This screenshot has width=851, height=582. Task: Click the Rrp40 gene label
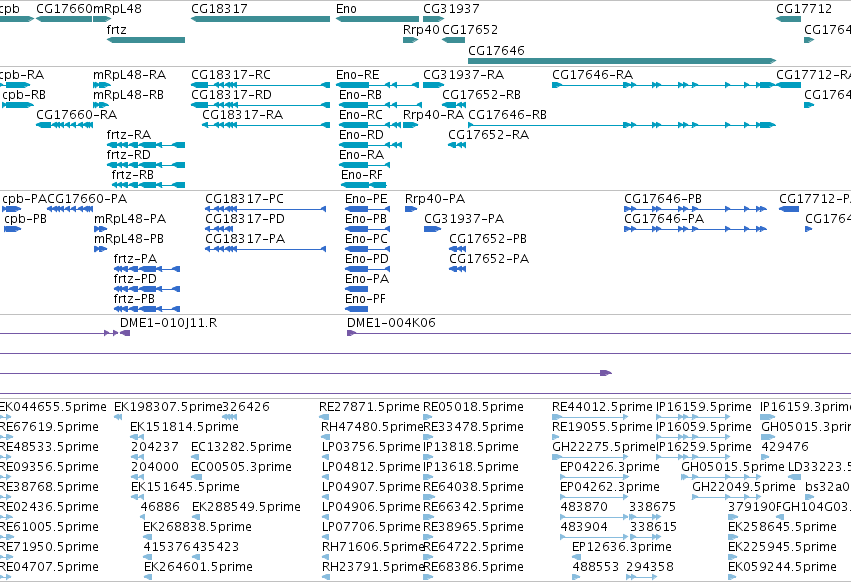click(x=421, y=29)
